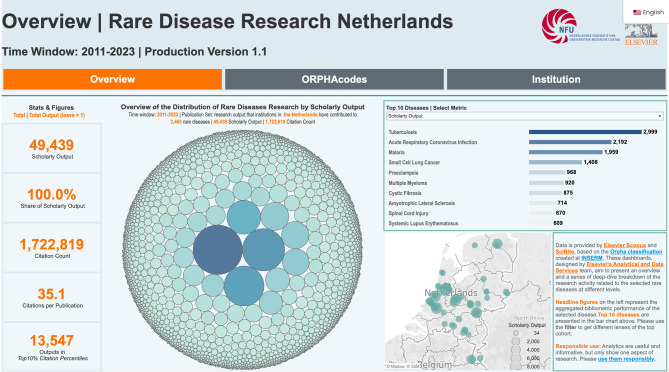
Task: Select the Overview tab
Action: pos(113,79)
